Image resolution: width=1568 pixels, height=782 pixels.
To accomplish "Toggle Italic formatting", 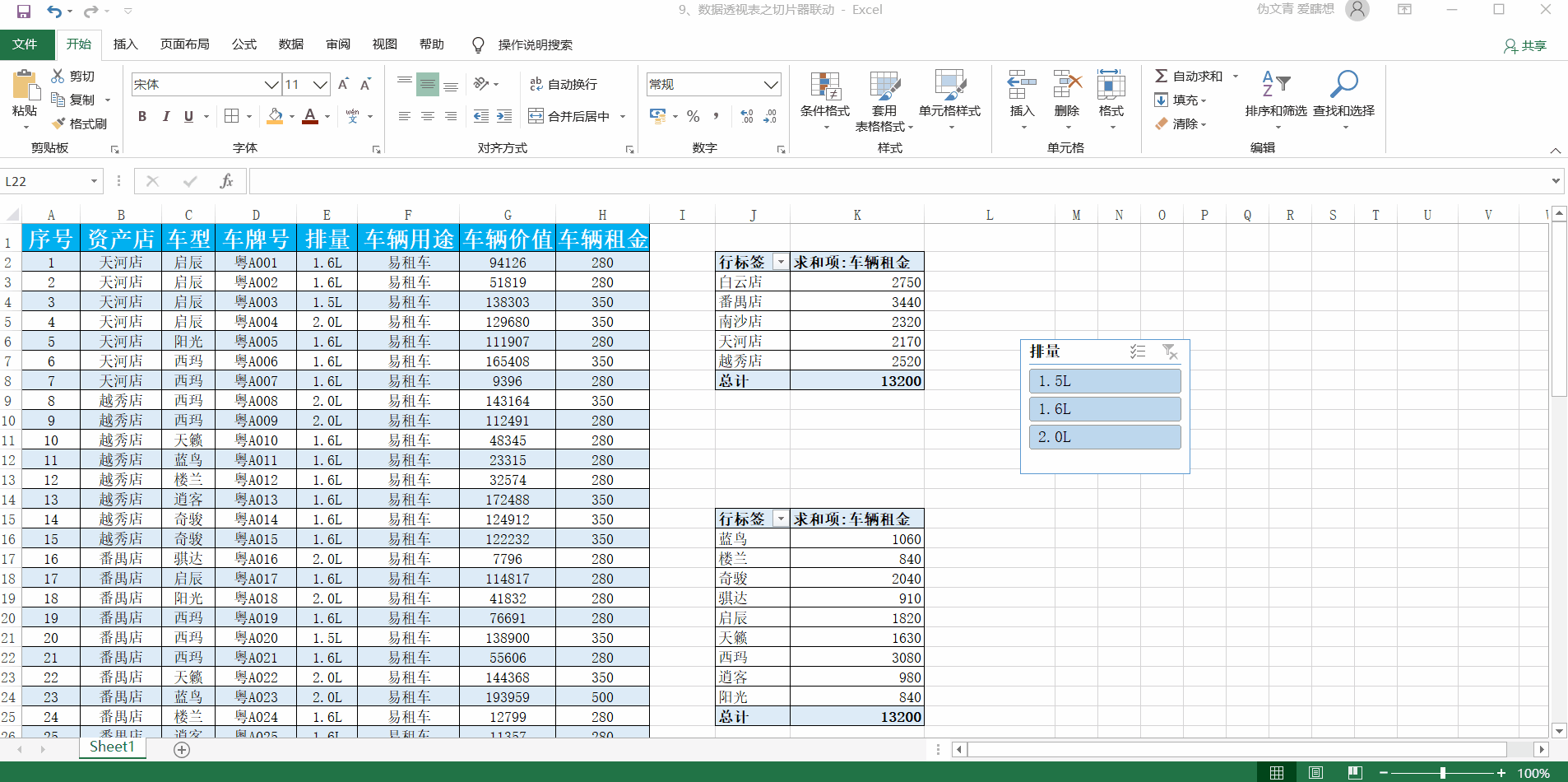I will (x=165, y=116).
